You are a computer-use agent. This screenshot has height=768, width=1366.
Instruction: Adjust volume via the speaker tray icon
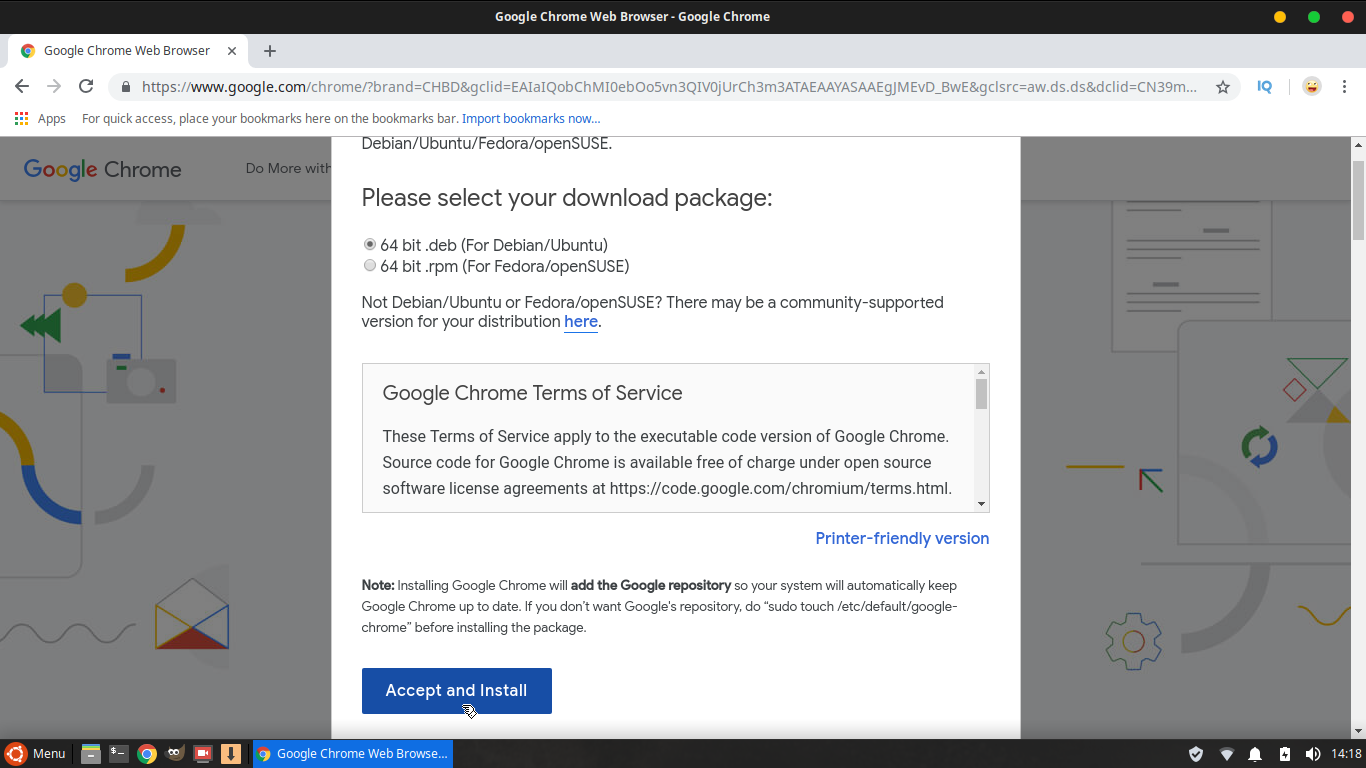(x=1313, y=754)
